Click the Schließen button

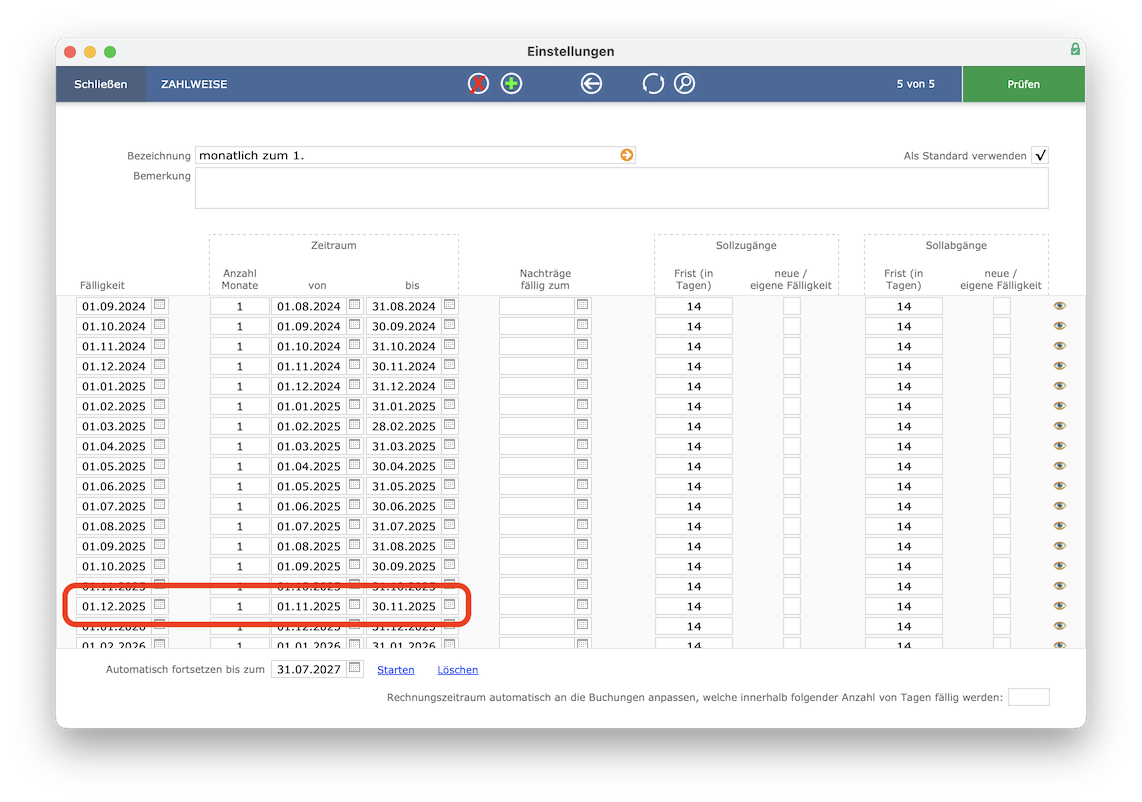point(101,84)
